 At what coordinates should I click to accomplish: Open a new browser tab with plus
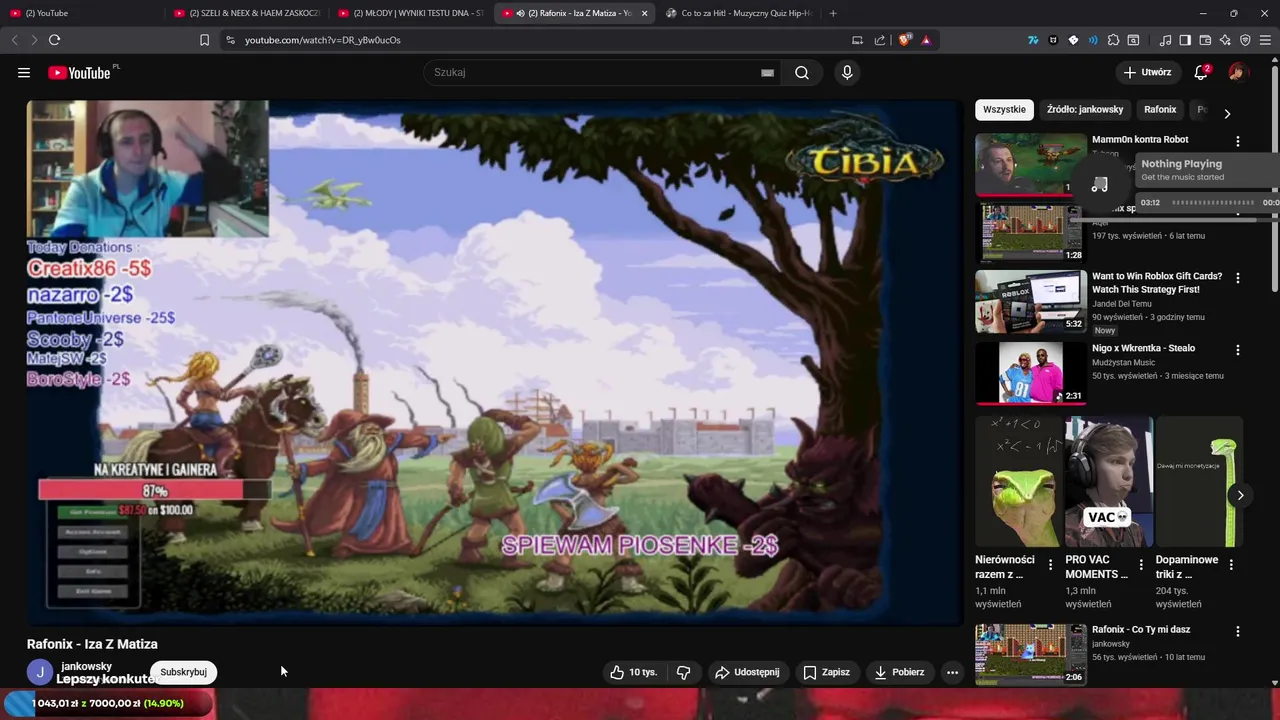[833, 13]
